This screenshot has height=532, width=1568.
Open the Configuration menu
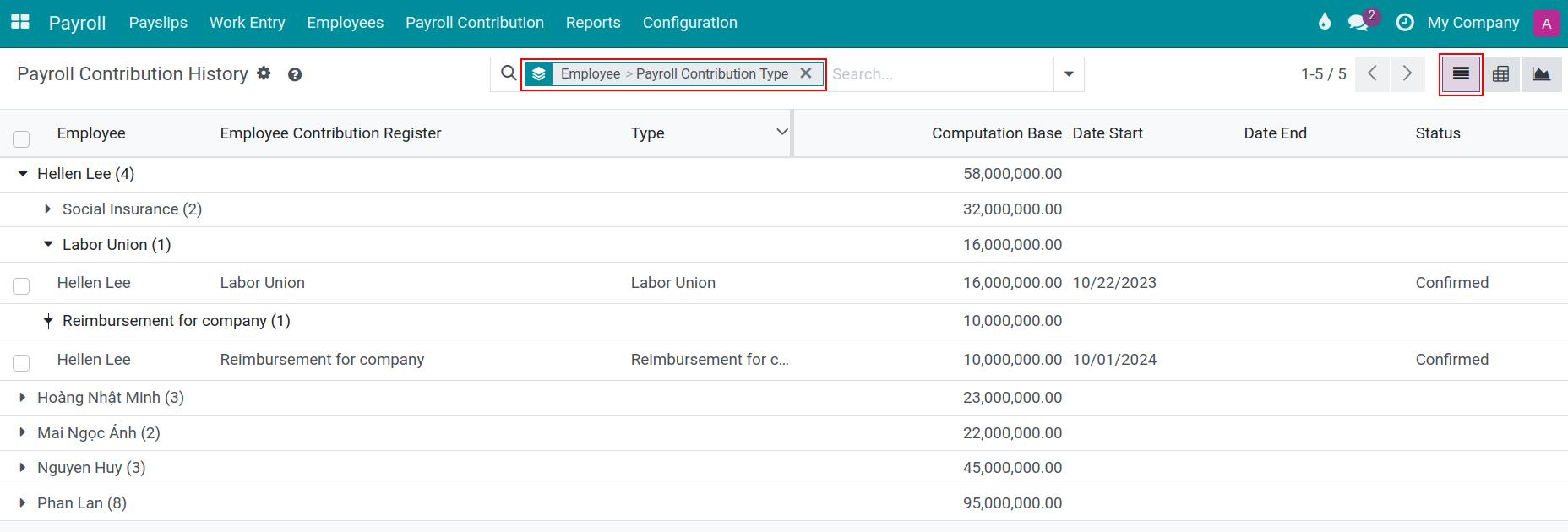(x=690, y=23)
